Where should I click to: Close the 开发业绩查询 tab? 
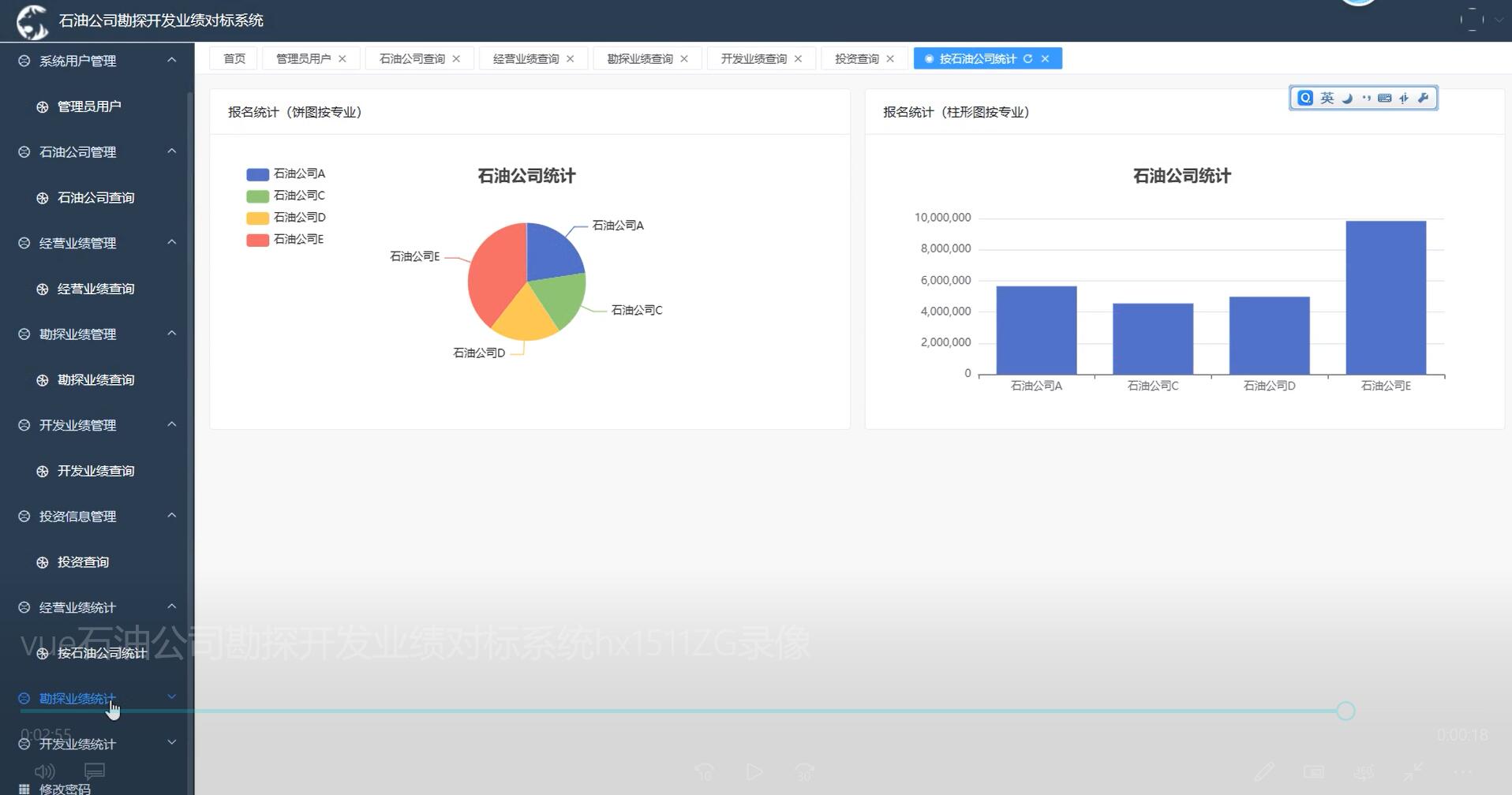click(x=798, y=58)
